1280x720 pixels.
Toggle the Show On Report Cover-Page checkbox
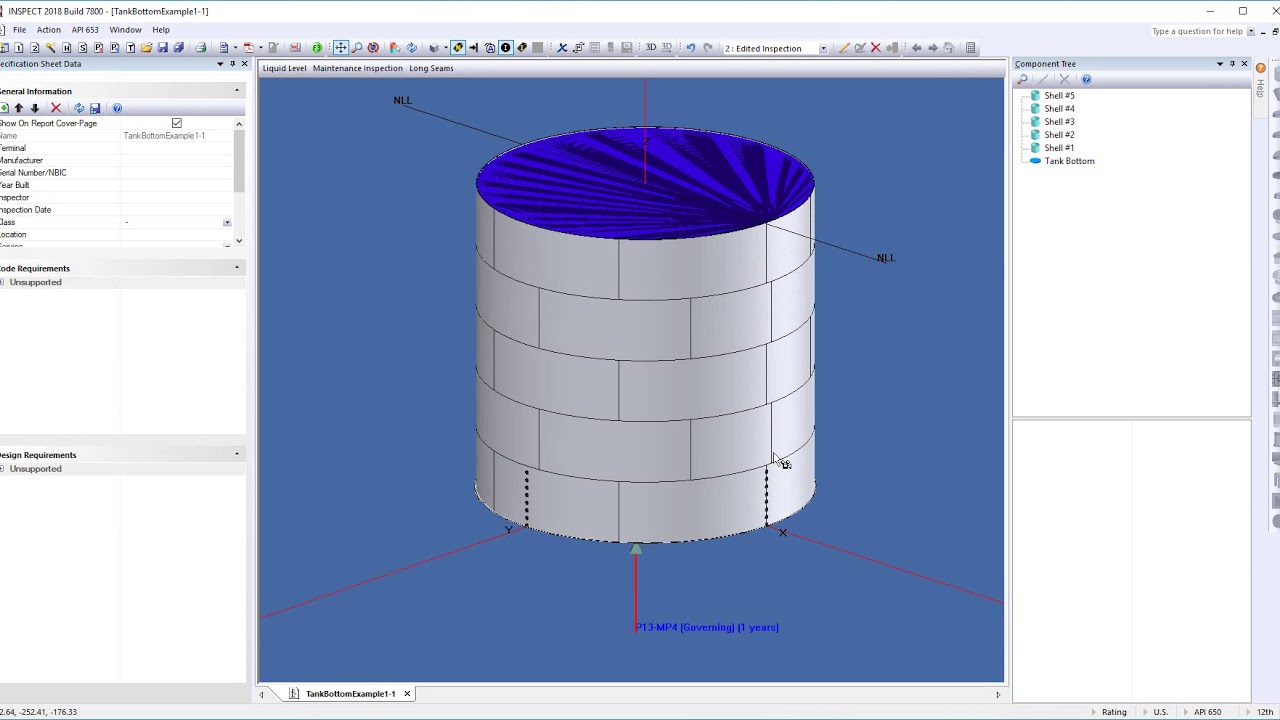(176, 123)
